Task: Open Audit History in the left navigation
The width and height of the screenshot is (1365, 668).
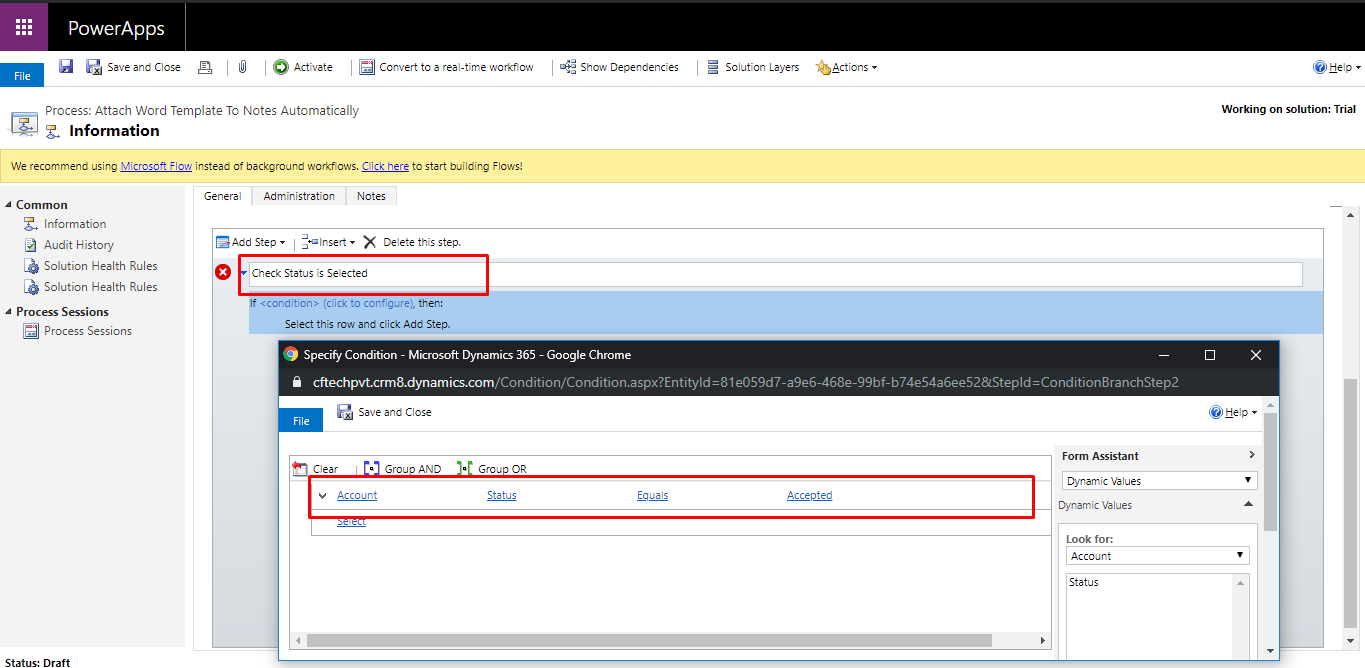Action: 78,245
